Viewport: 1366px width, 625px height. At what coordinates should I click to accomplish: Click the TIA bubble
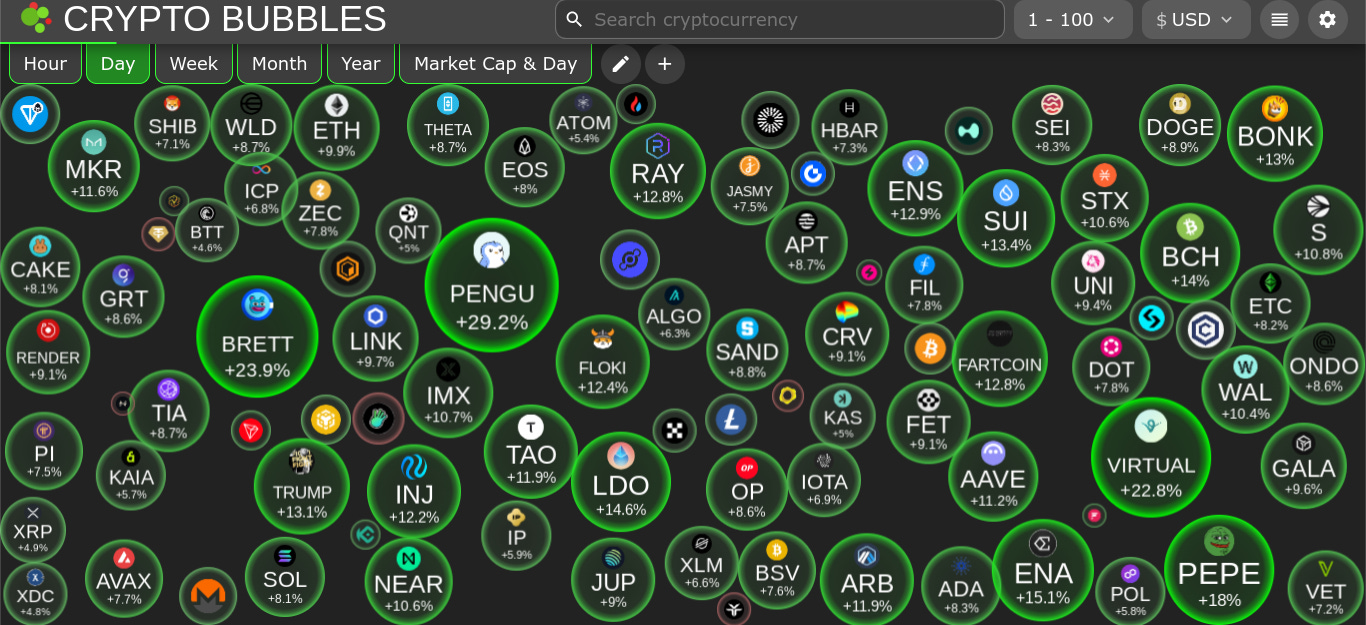point(169,411)
